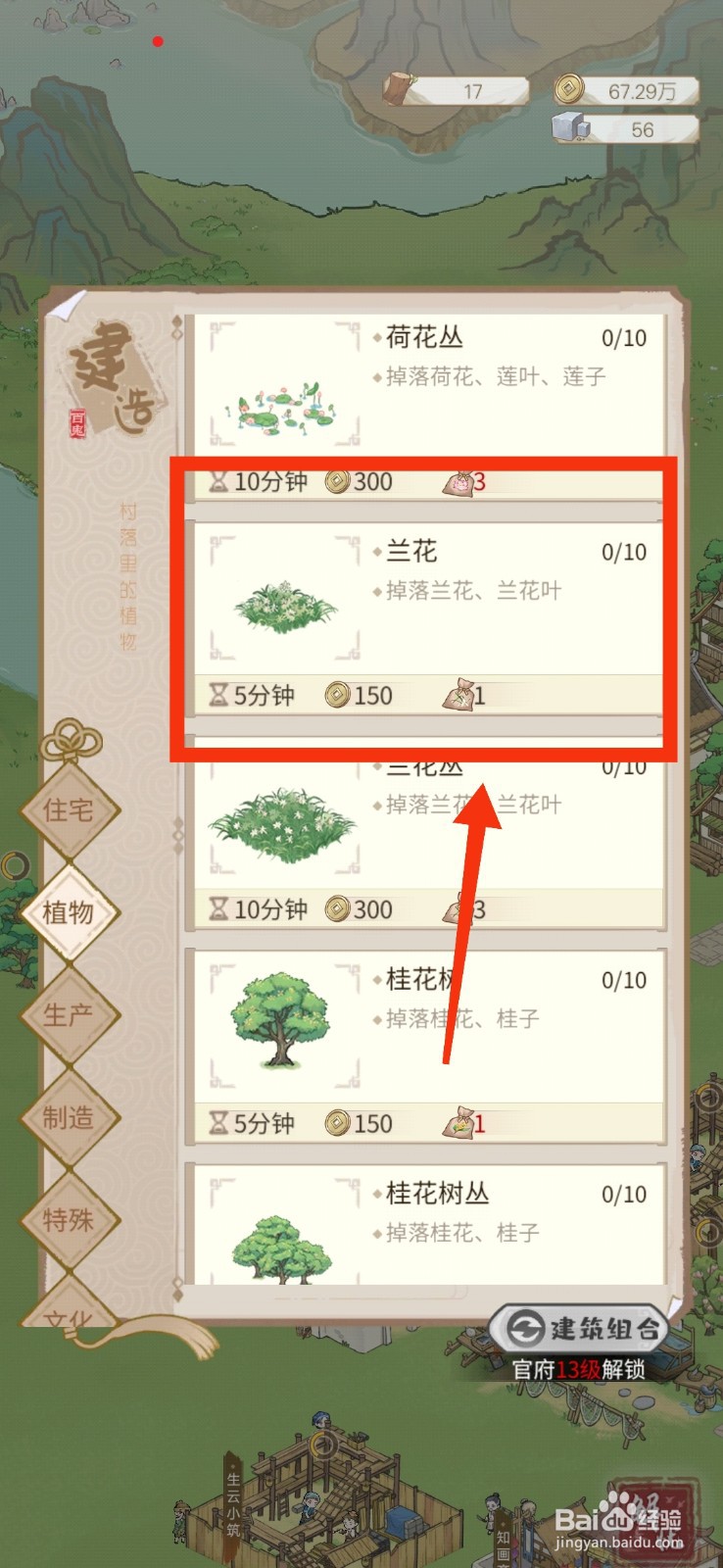
Task: Tap the wood log resource icon
Action: tap(397, 89)
